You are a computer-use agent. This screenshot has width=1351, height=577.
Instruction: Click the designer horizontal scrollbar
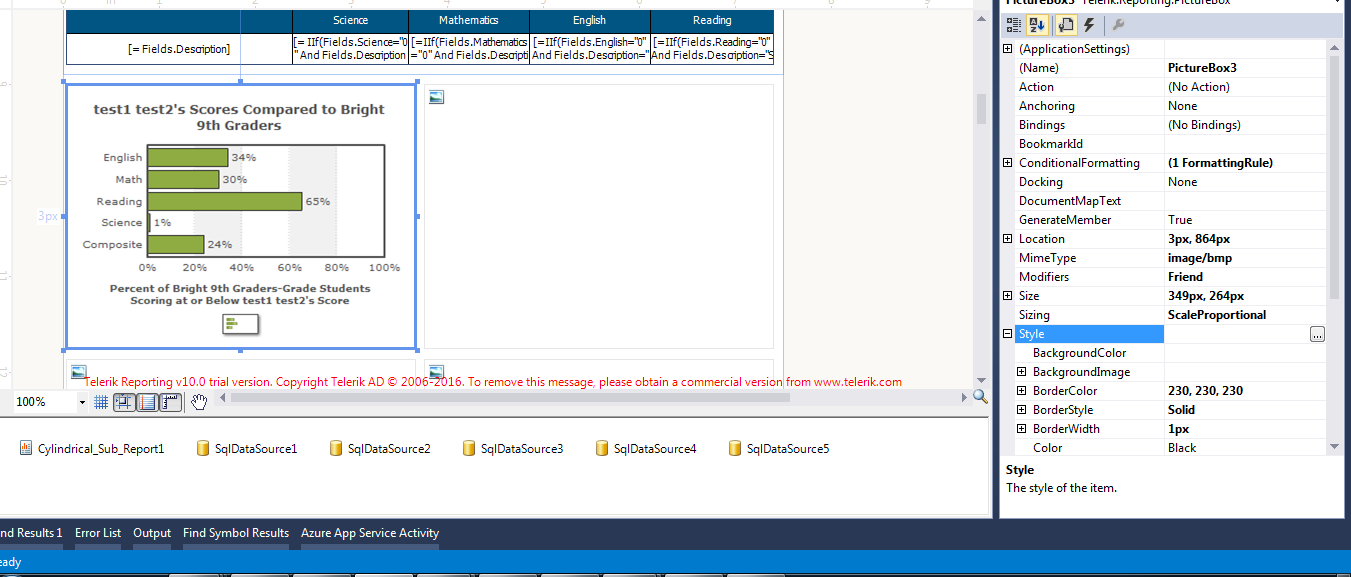[x=510, y=397]
